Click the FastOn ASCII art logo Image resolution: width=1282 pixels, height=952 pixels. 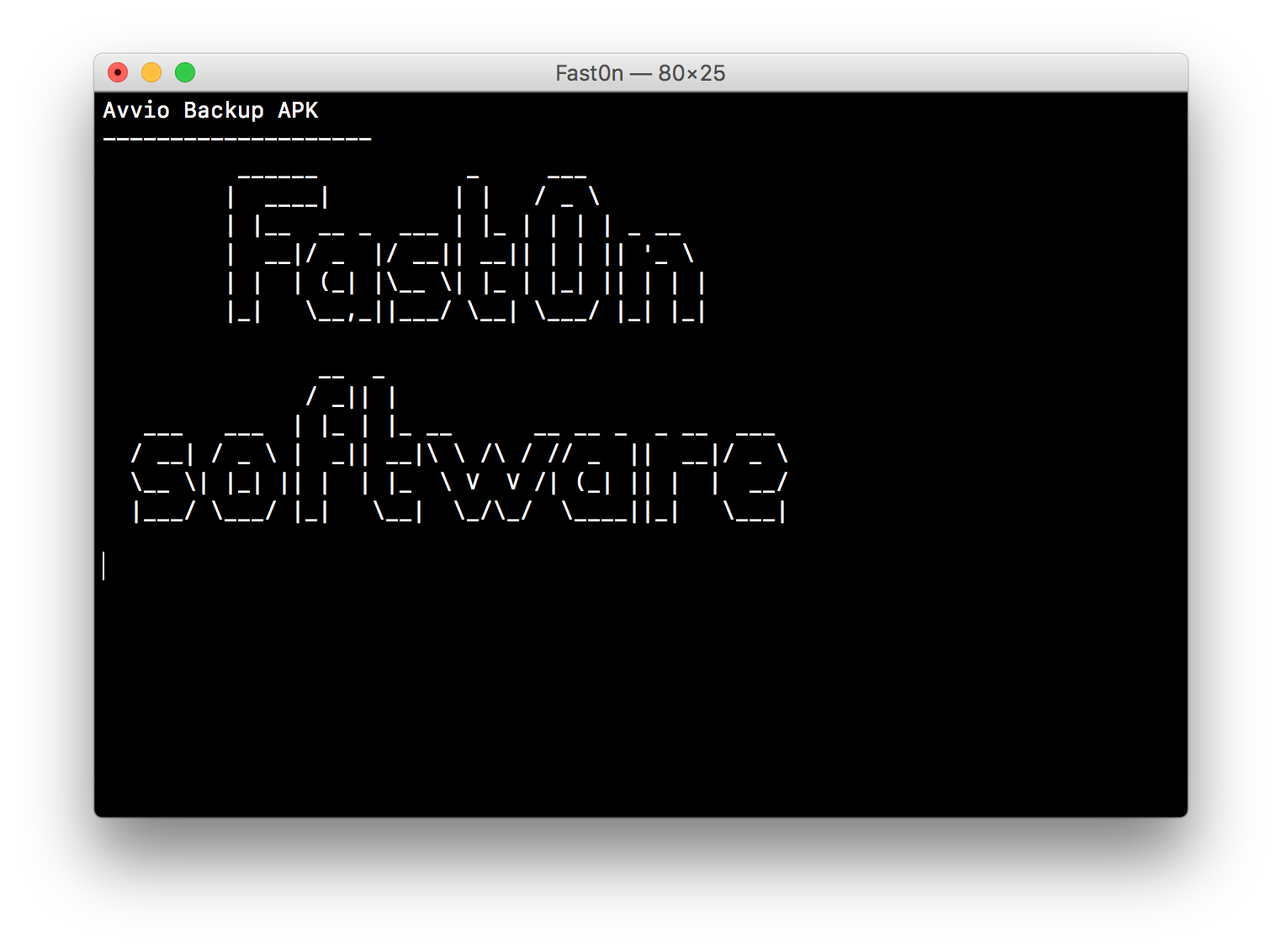point(467,248)
